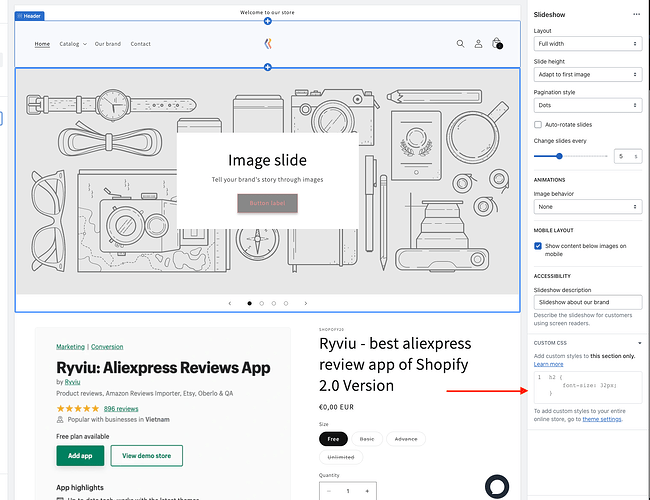This screenshot has width=650, height=500.
Task: Open the Slide height dropdown
Action: [587, 75]
